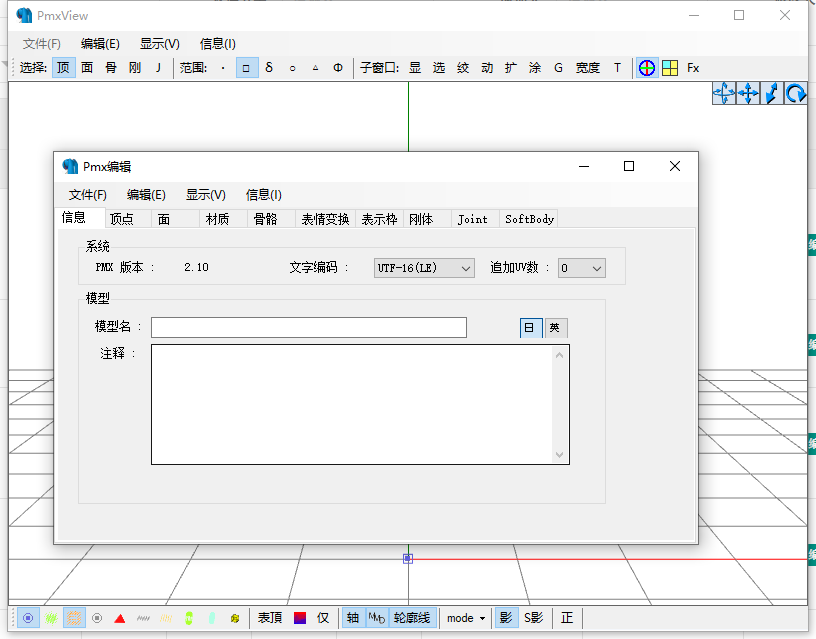Click the diagonal arrow zoom view icon
816x639 pixels.
(x=772, y=94)
